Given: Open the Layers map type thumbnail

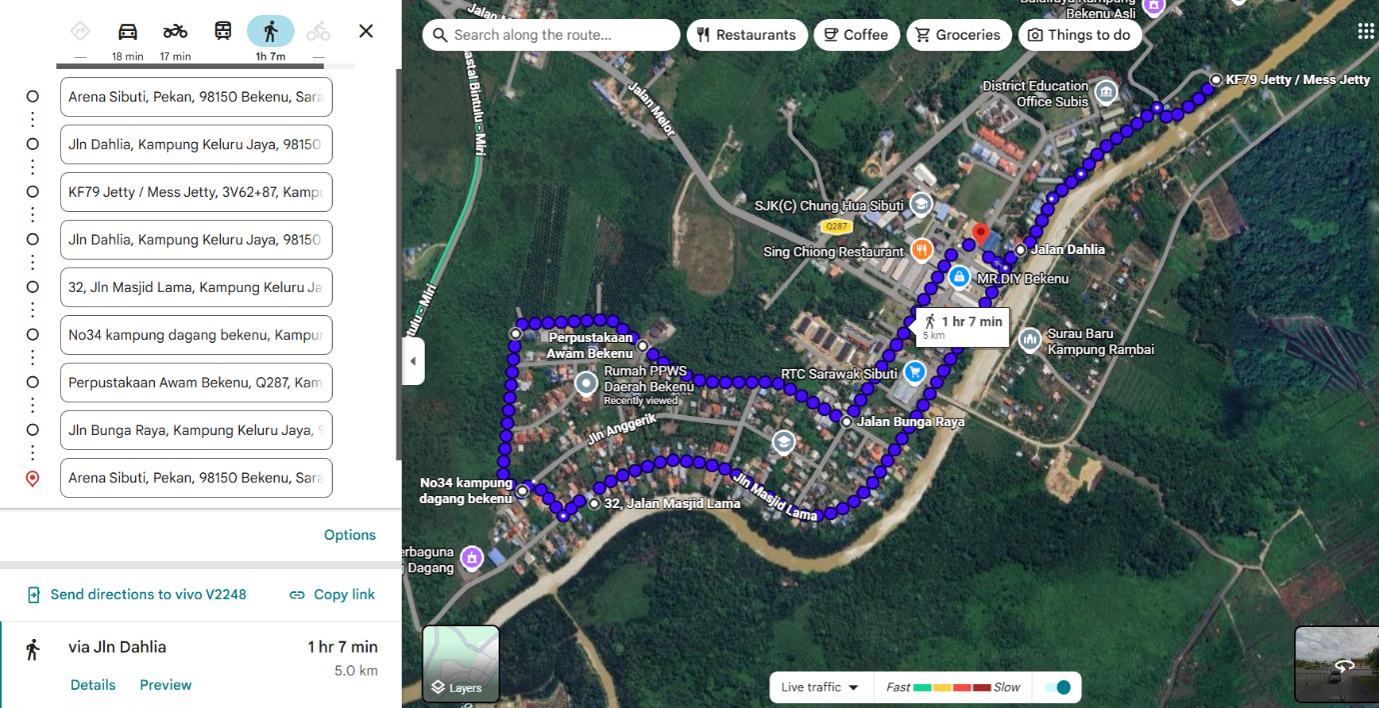Looking at the screenshot, I should 461,663.
